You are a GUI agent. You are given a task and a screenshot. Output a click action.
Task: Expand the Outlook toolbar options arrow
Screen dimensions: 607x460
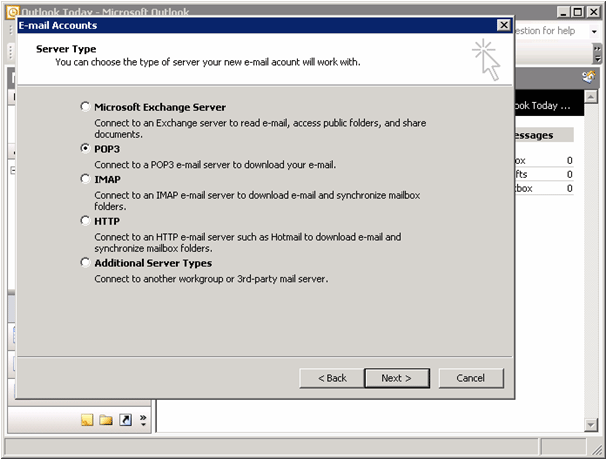tap(598, 53)
